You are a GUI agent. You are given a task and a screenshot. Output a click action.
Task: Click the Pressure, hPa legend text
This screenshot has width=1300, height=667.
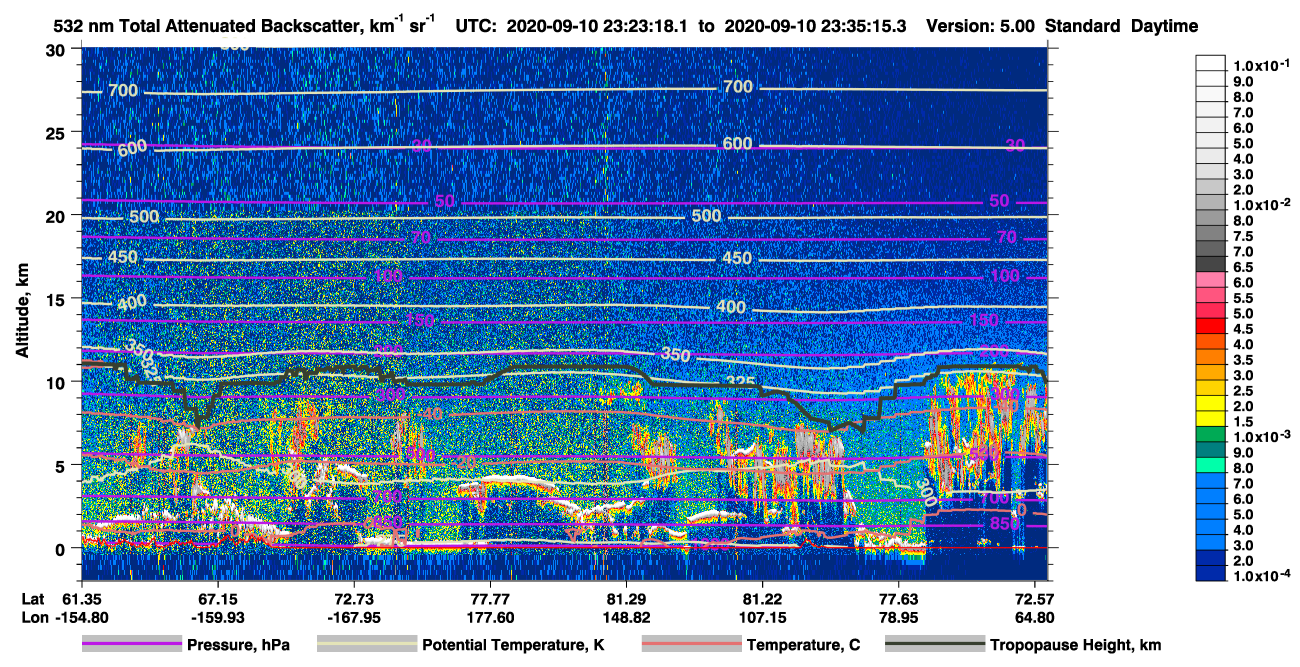(238, 646)
